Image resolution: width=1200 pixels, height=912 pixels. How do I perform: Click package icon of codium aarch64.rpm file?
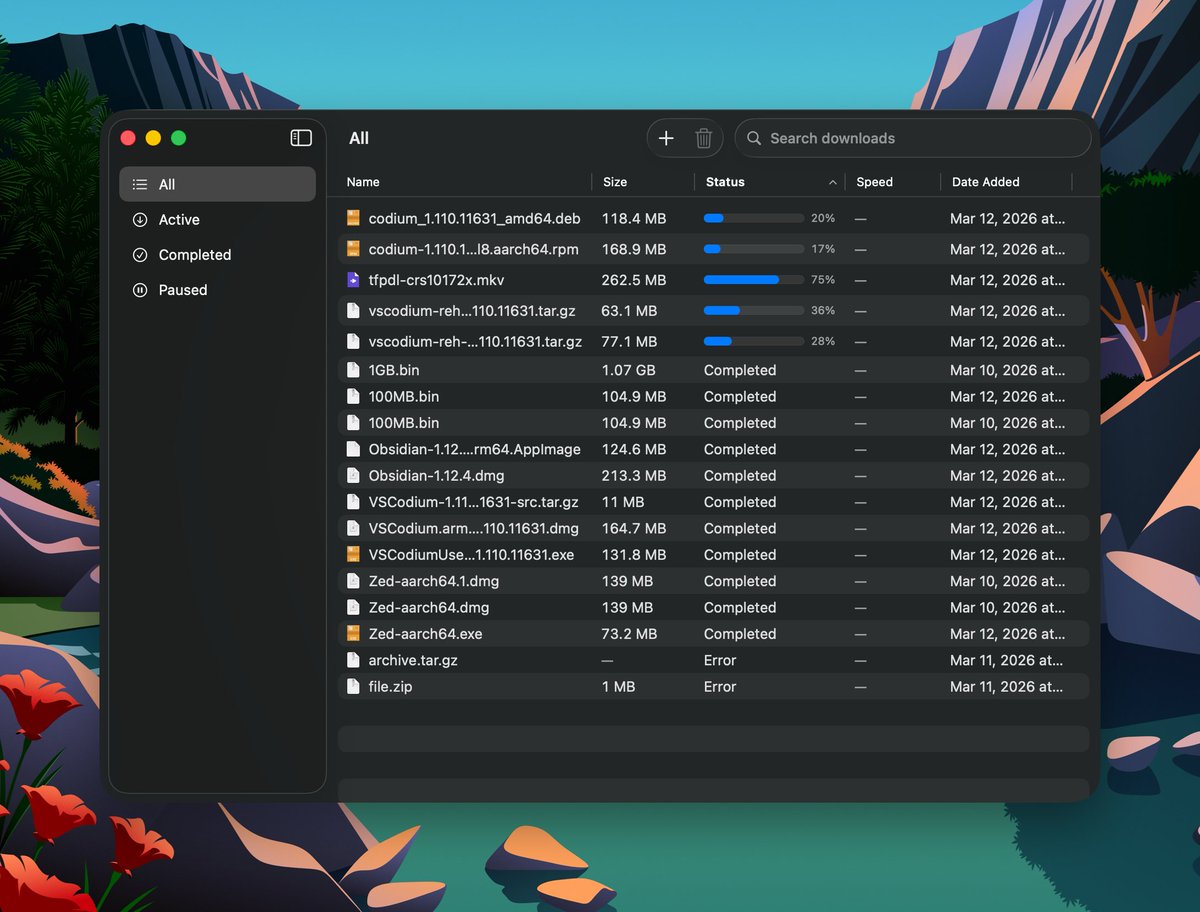pos(353,249)
